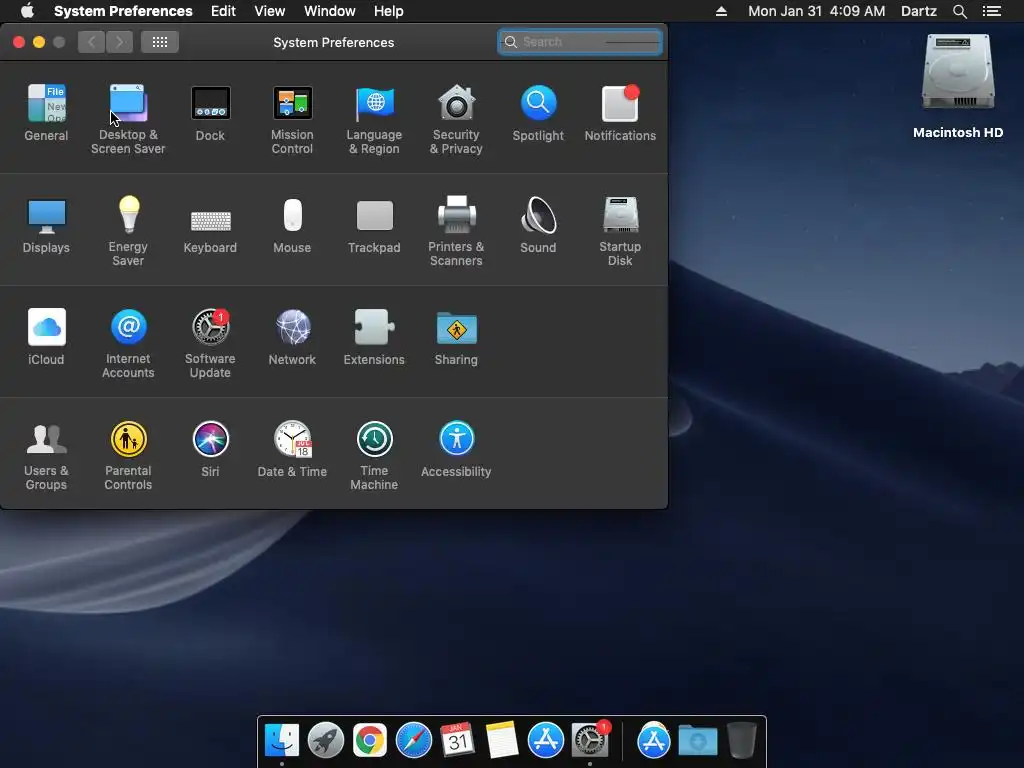This screenshot has height=768, width=1024.
Task: Open Parental Controls preferences
Action: click(x=128, y=455)
